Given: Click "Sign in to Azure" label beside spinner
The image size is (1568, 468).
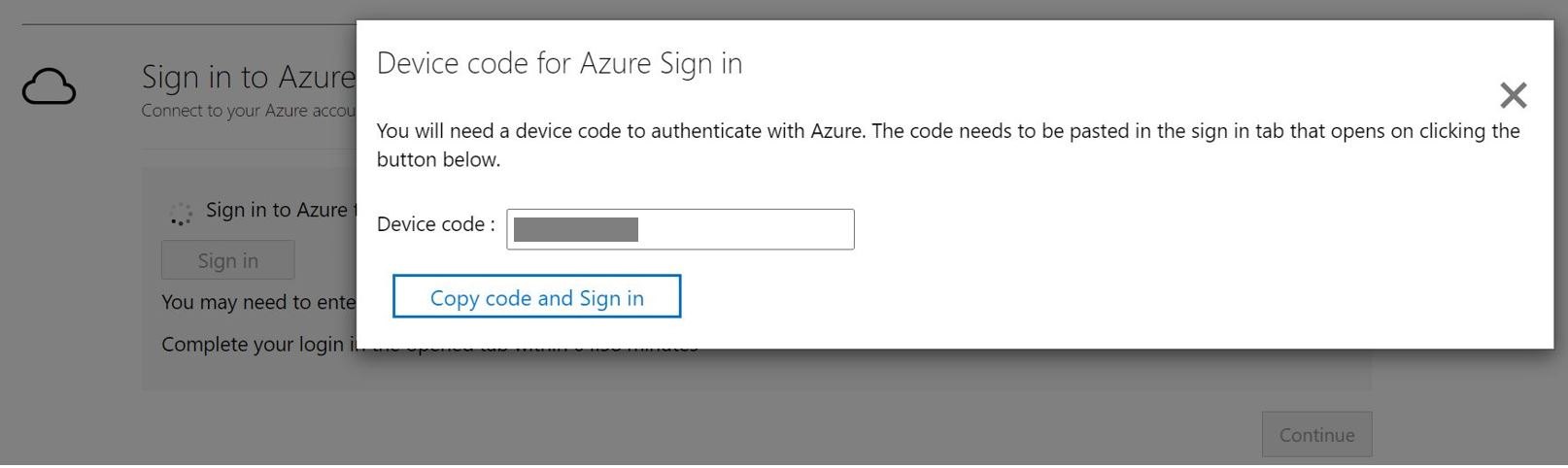Looking at the screenshot, I should tap(276, 210).
